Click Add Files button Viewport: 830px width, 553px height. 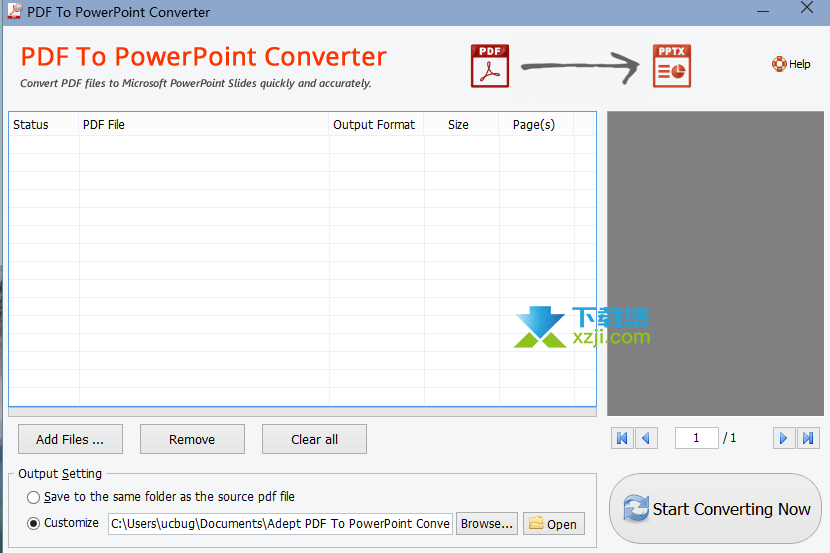click(x=70, y=439)
